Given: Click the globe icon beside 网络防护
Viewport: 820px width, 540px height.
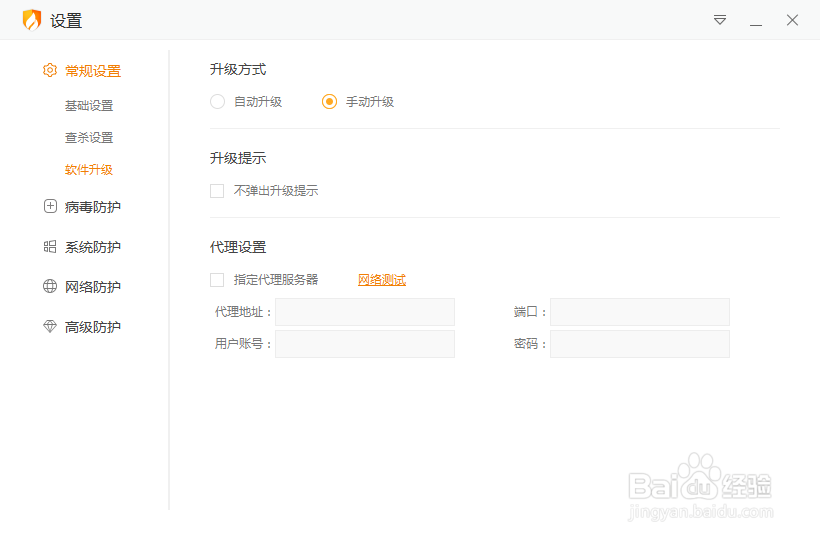Looking at the screenshot, I should click(50, 287).
